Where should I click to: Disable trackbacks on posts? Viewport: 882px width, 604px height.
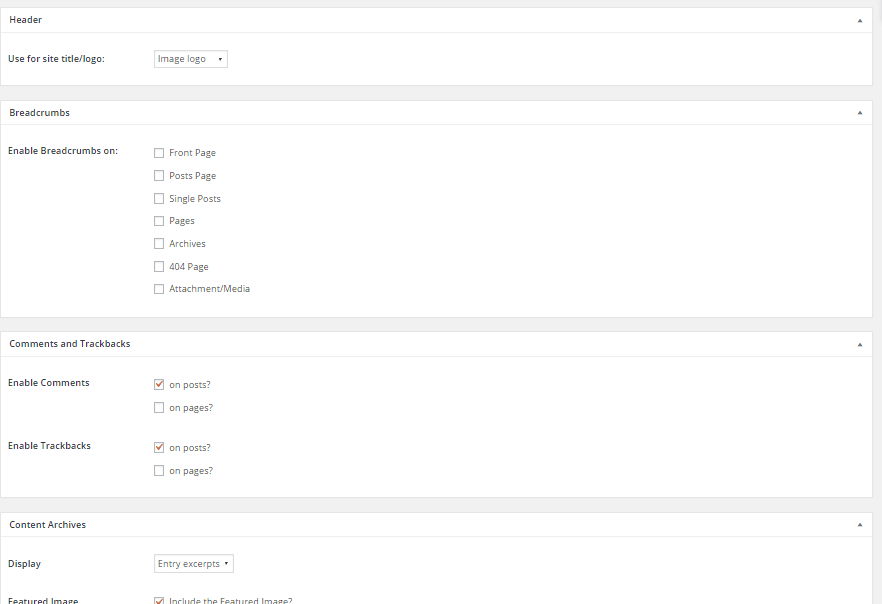[159, 448]
